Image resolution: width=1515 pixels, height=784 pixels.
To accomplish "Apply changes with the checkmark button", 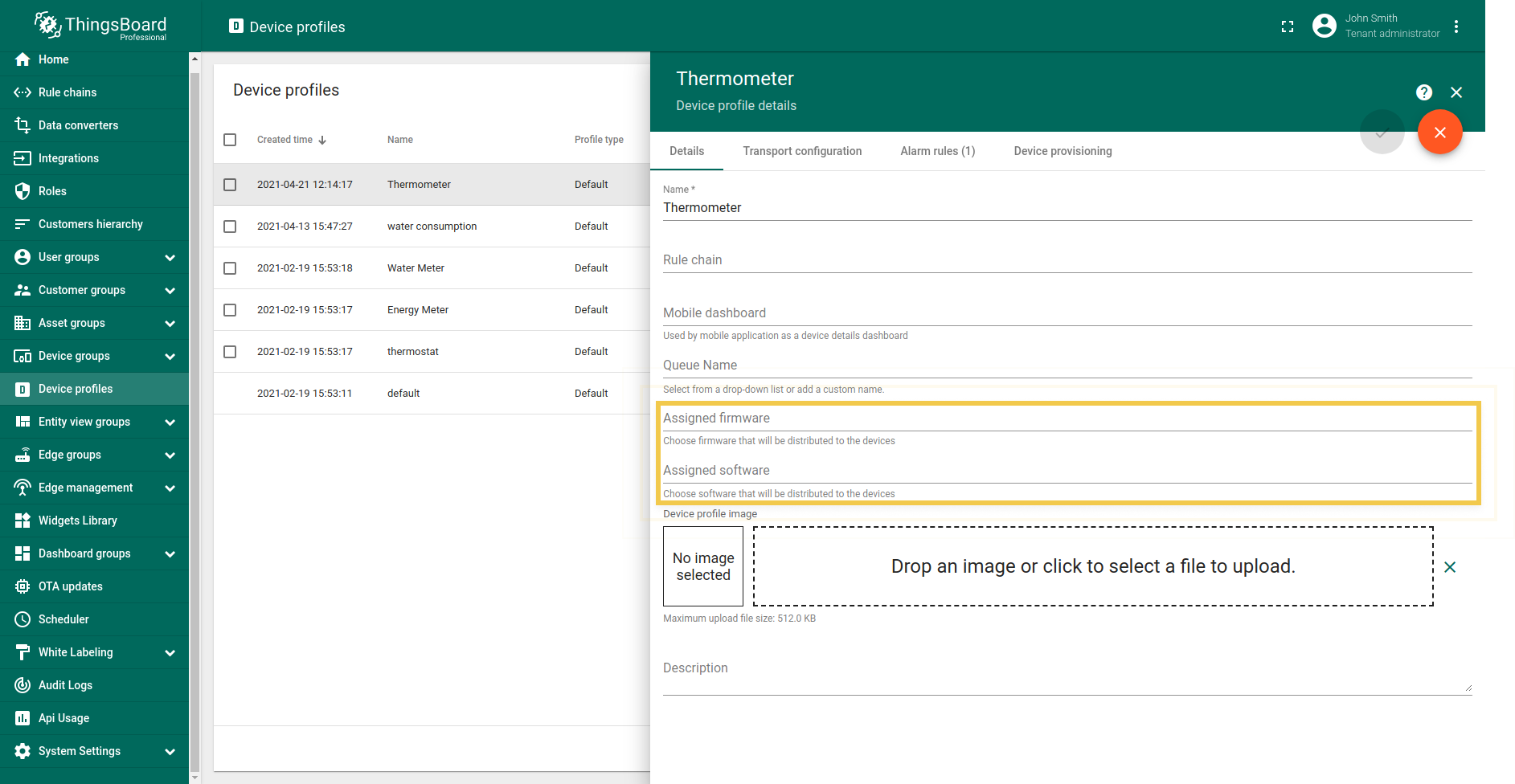I will click(x=1382, y=133).
